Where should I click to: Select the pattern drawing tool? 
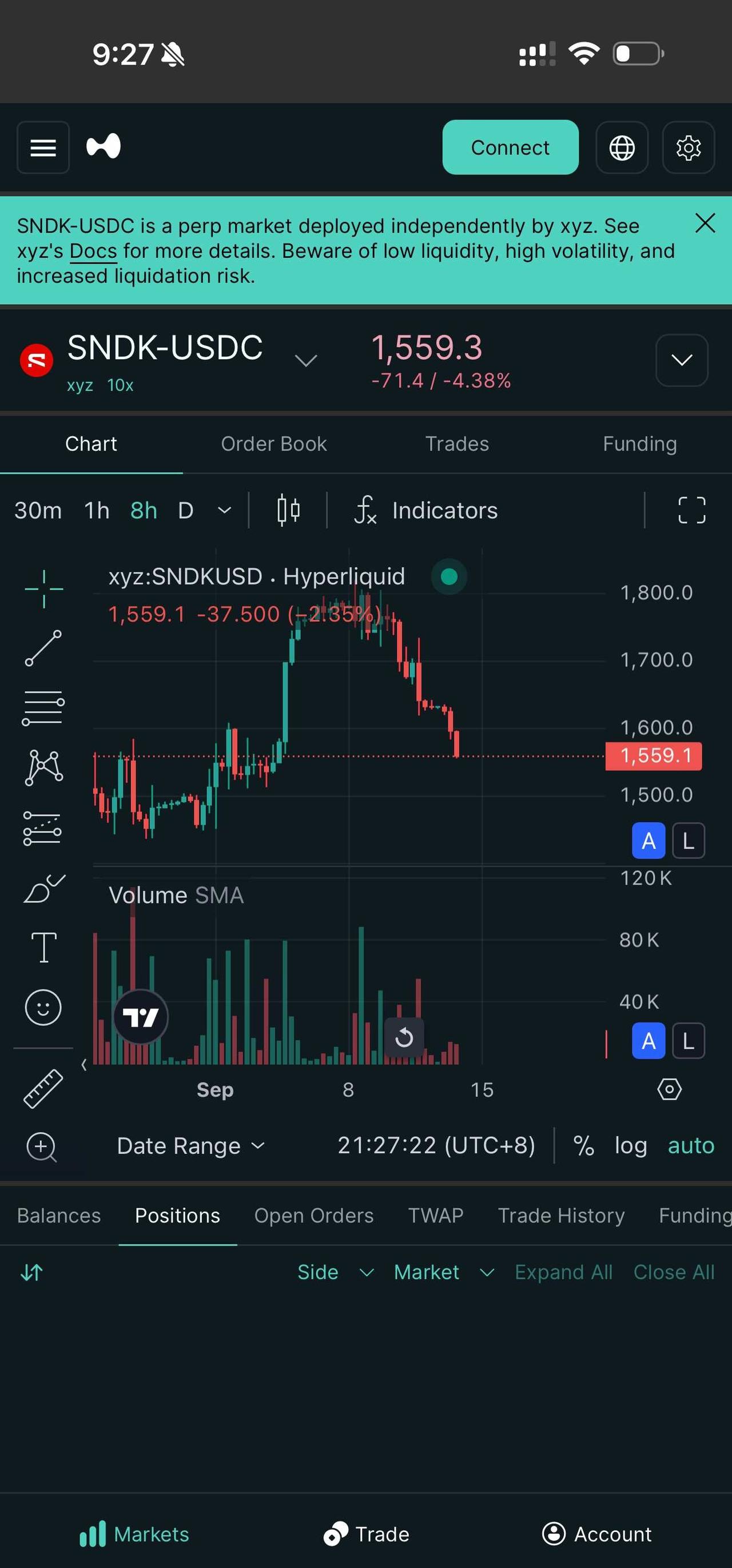coord(44,767)
